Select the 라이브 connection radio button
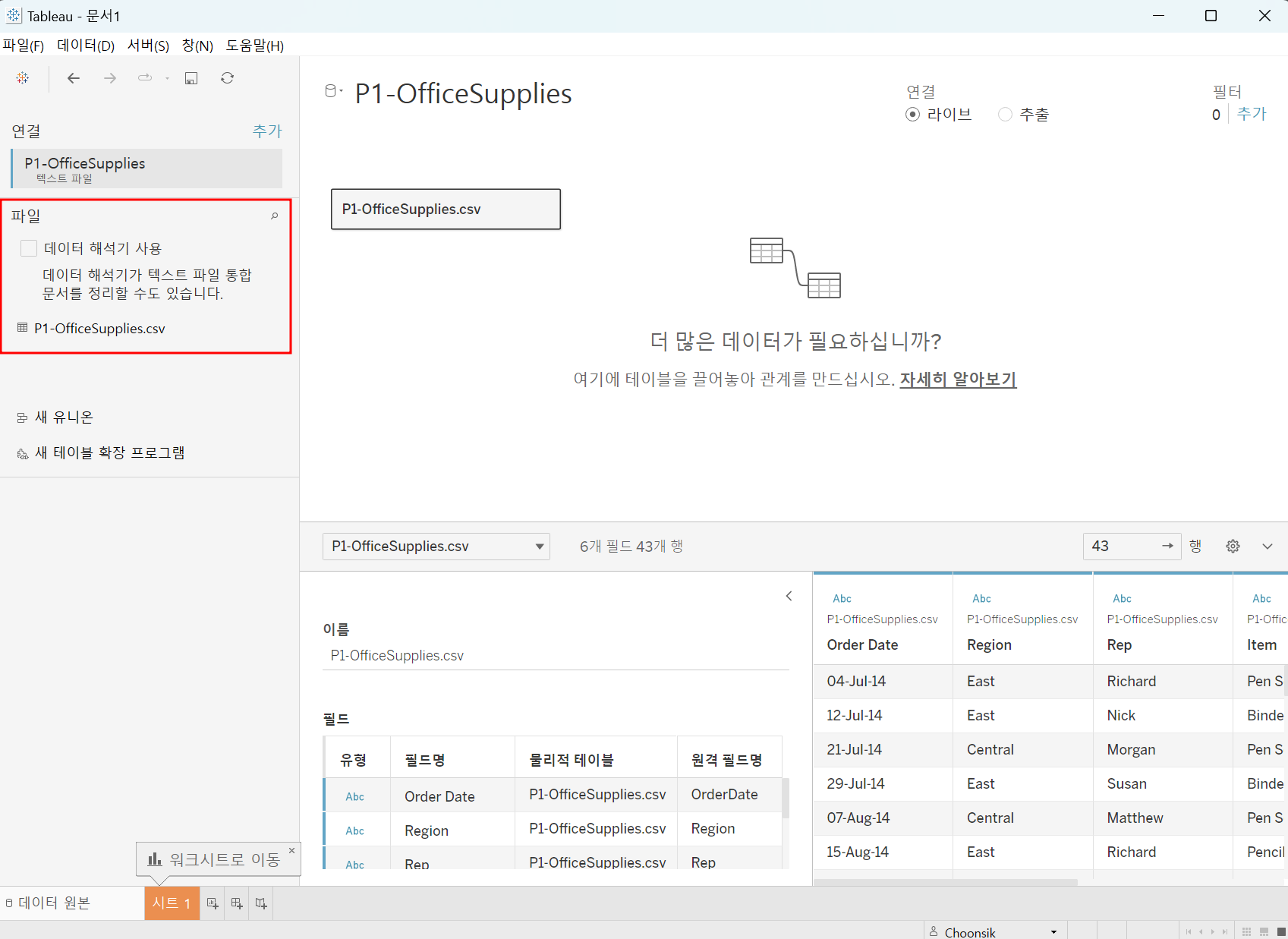Screen dimensions: 1288x939 (913, 115)
